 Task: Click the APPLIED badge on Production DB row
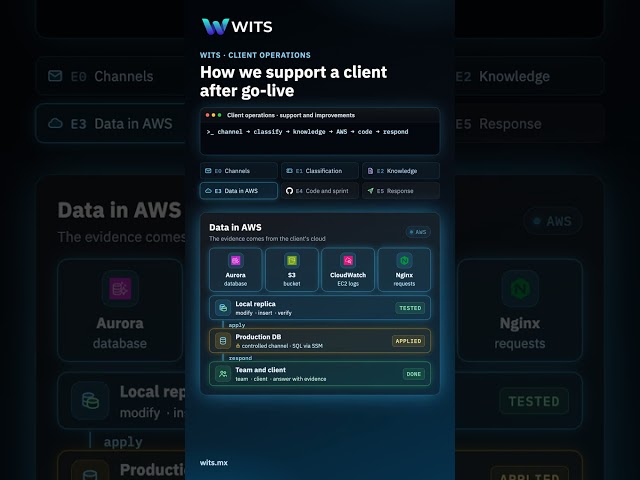[408, 341]
